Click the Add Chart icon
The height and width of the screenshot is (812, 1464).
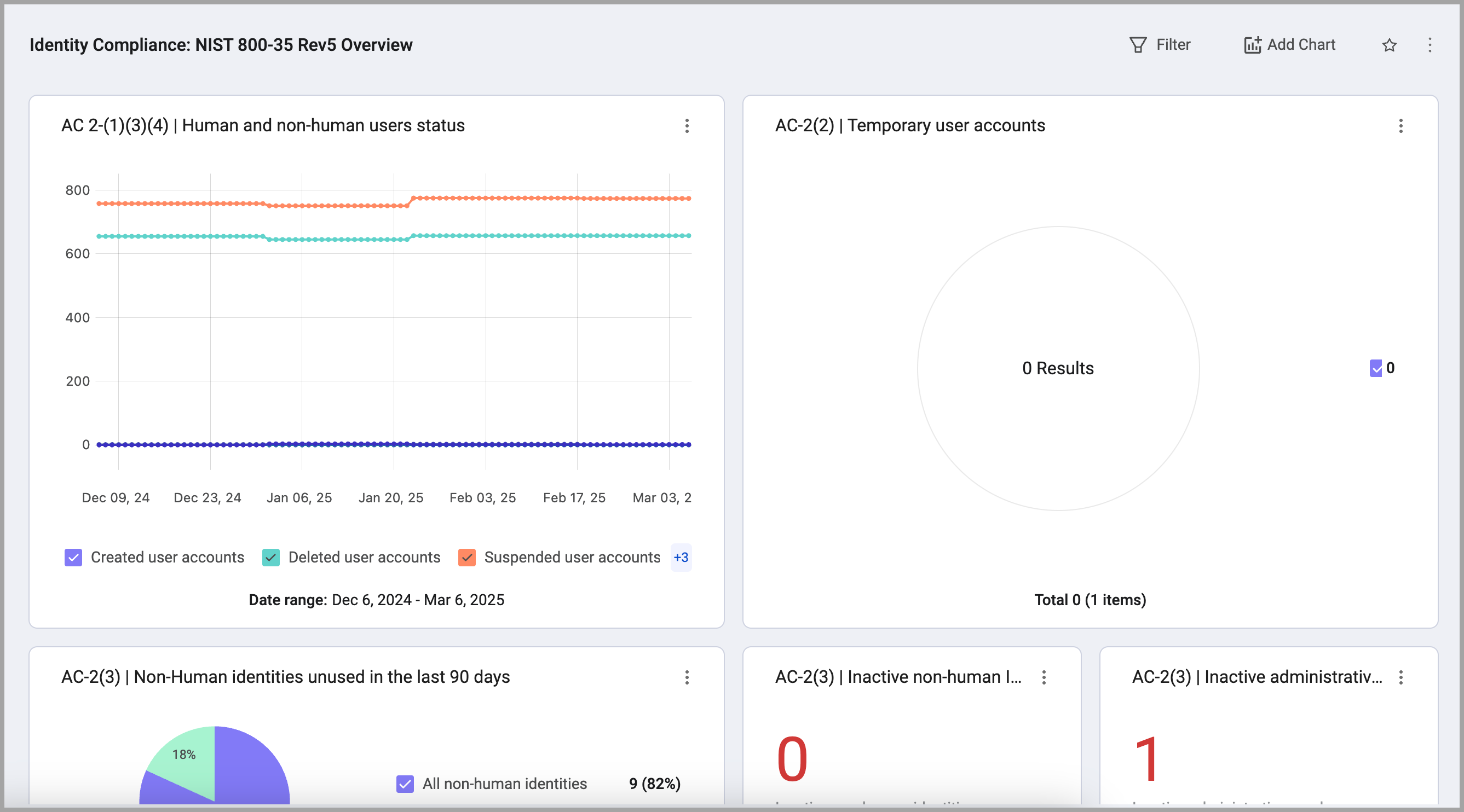point(1252,45)
